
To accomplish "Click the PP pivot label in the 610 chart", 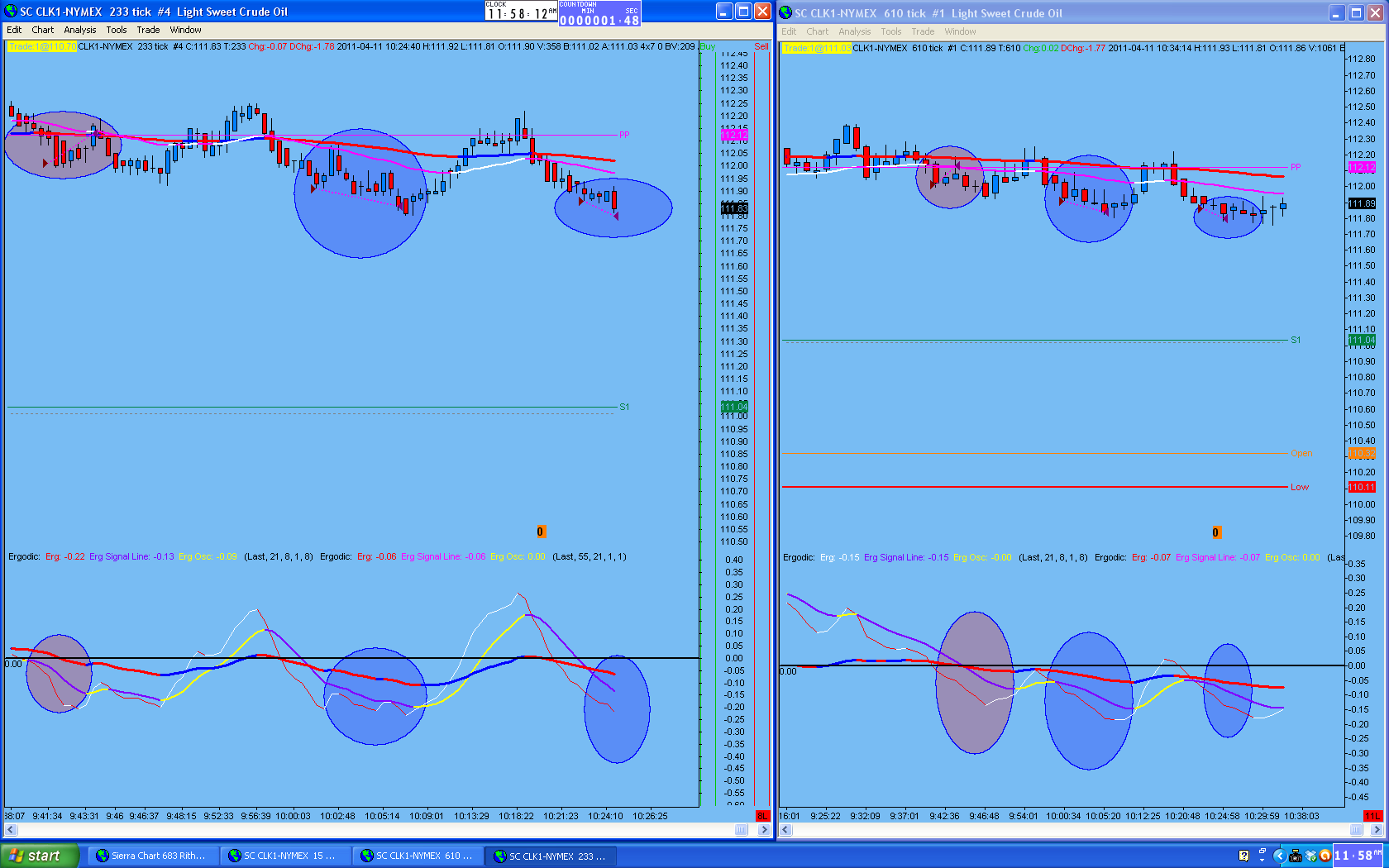I will click(1296, 167).
